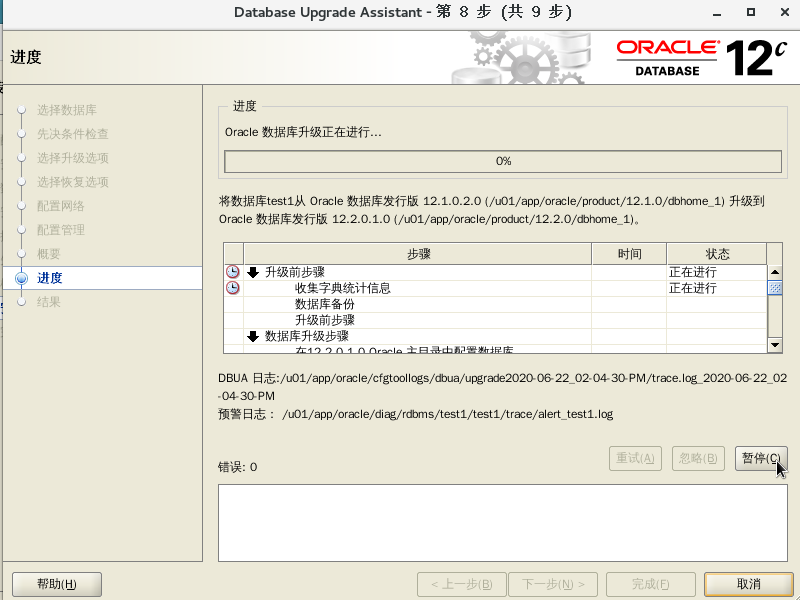800x600 pixels.
Task: Click the scrollbar down arrow in steps table
Action: pos(775,344)
